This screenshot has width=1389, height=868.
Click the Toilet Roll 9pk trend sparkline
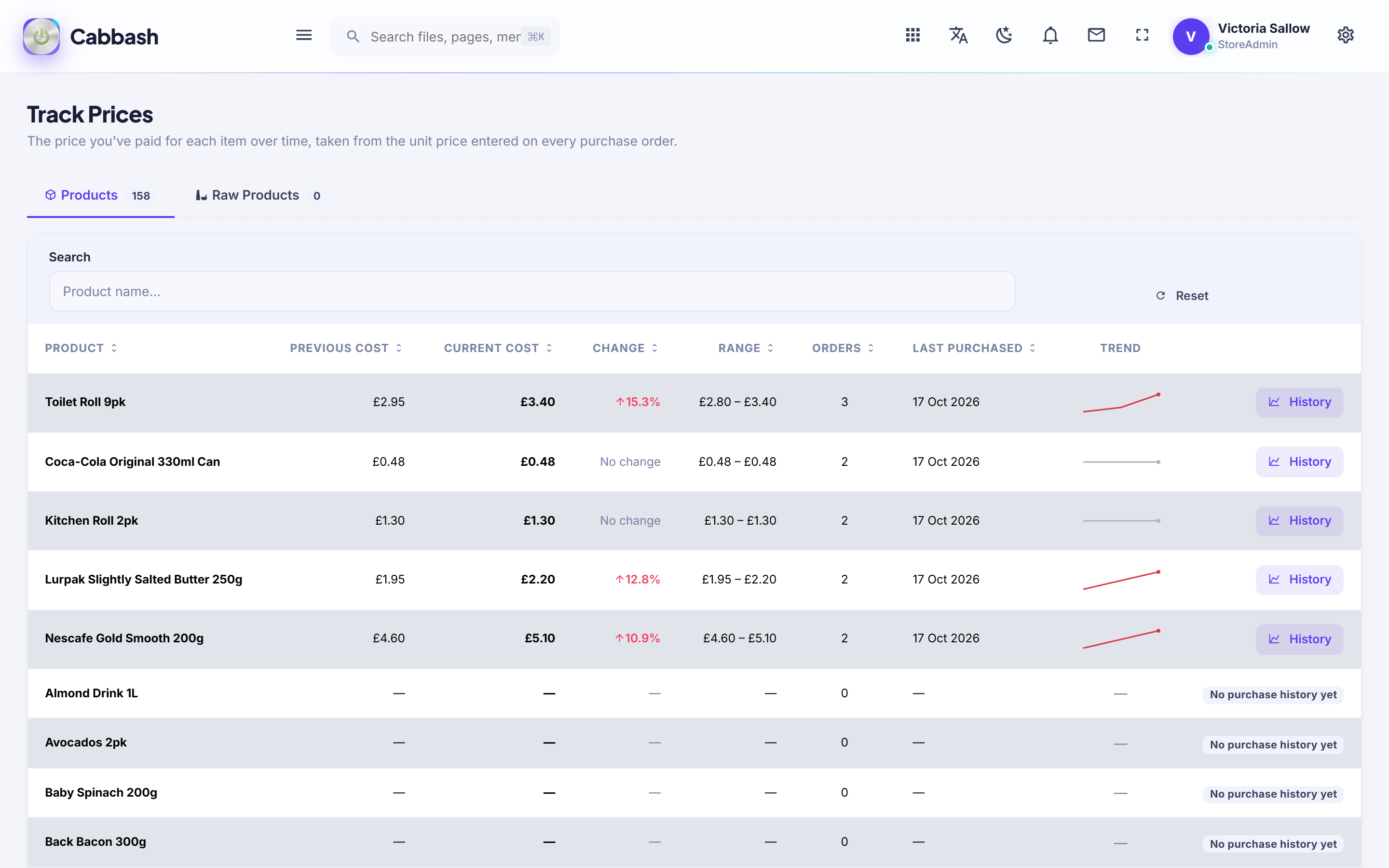click(1121, 403)
